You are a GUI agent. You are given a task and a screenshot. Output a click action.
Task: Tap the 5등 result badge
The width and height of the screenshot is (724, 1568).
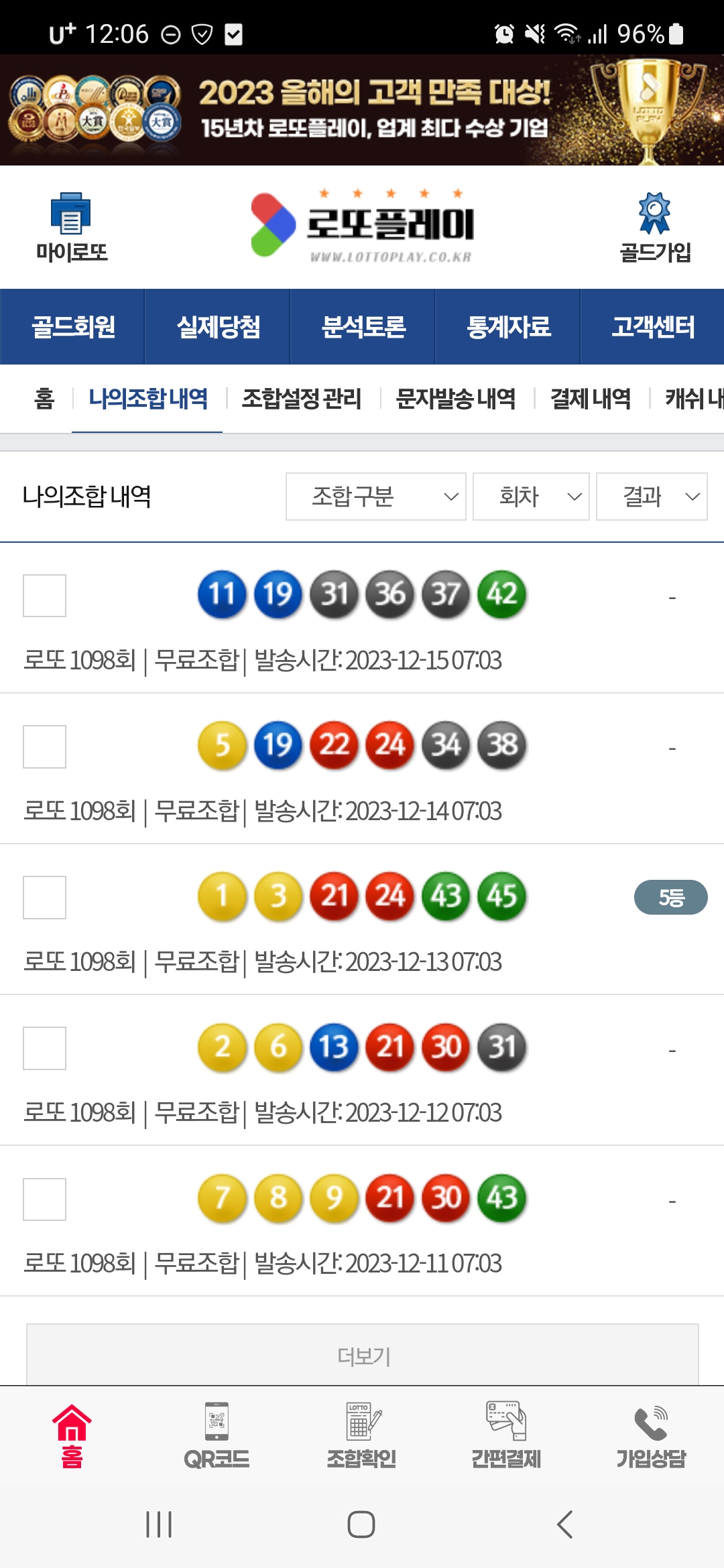point(670,897)
